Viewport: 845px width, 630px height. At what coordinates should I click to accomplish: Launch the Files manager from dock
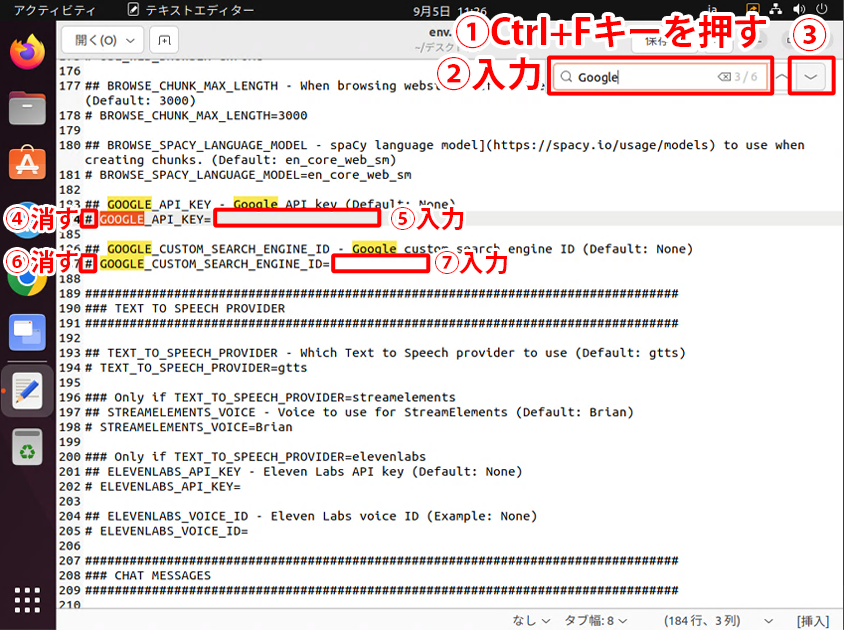click(x=27, y=107)
